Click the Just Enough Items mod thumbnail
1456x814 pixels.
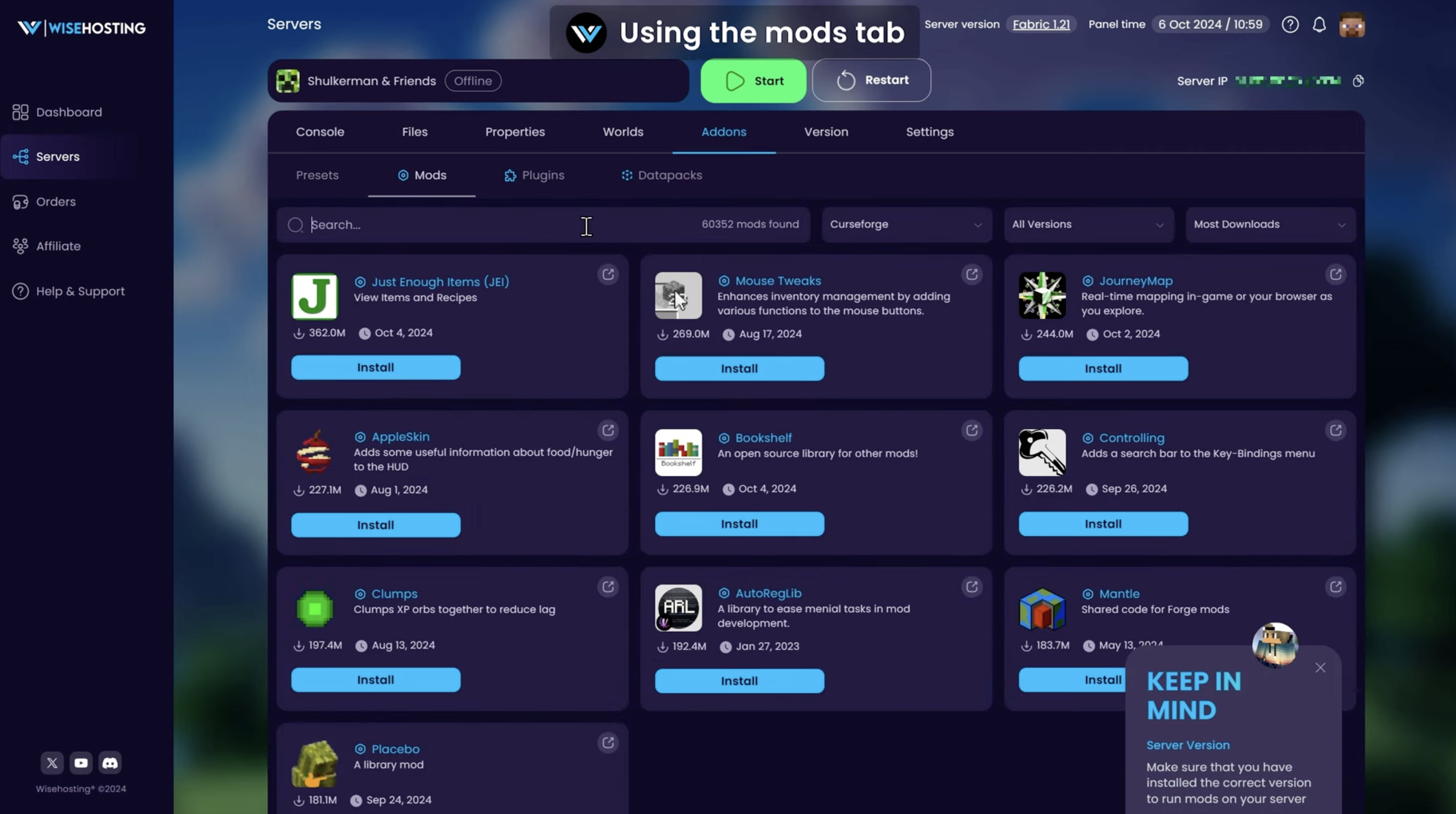[x=315, y=296]
